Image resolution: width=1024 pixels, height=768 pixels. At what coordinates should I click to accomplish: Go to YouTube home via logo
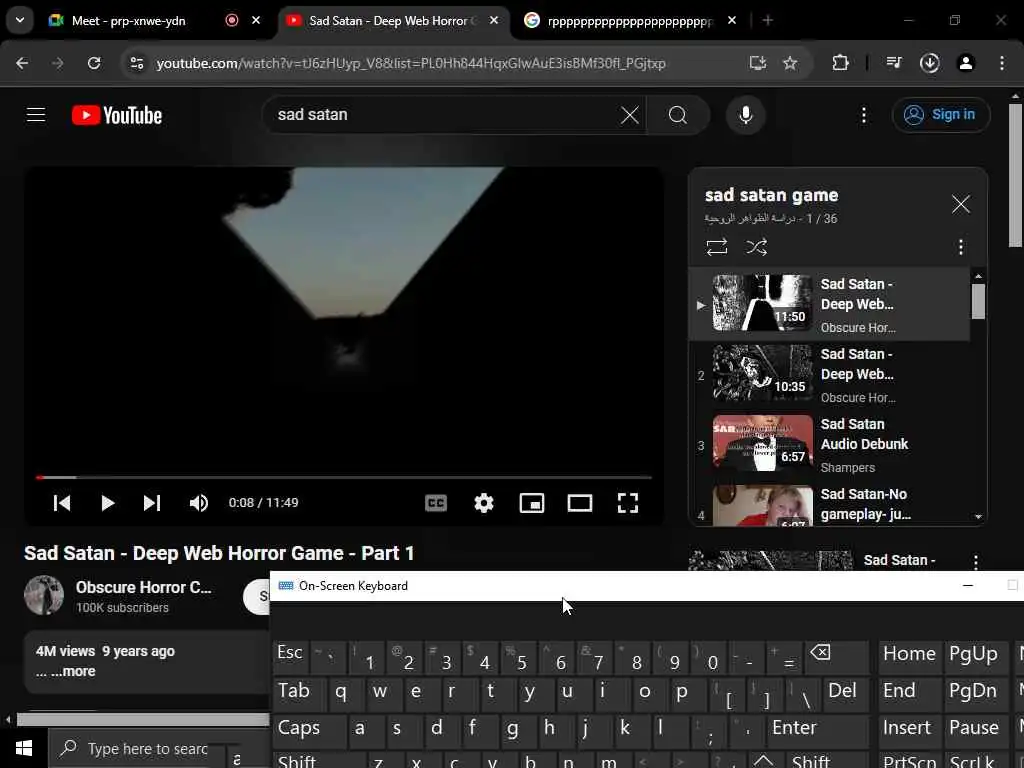pyautogui.click(x=117, y=115)
